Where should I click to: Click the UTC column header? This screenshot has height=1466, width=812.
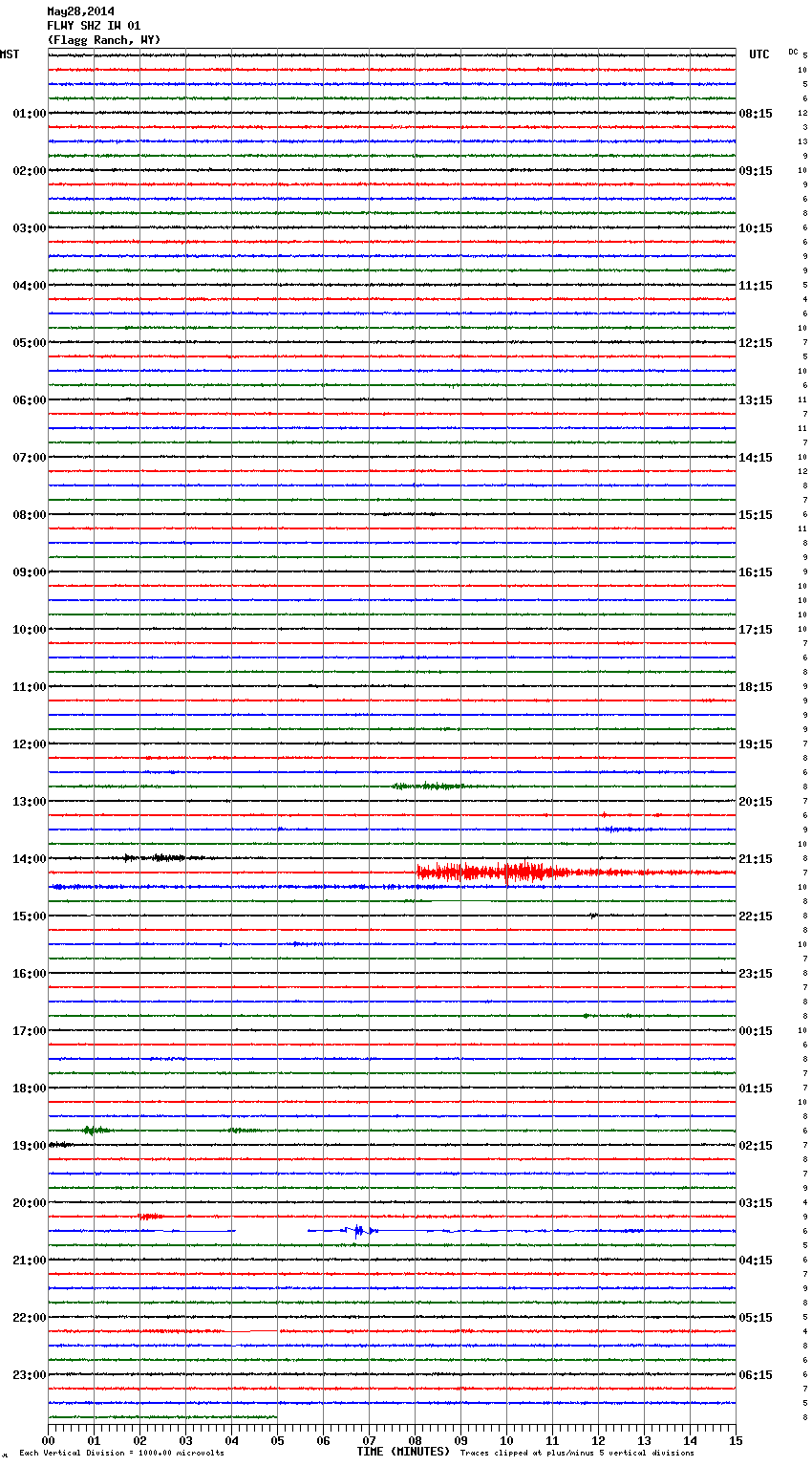click(759, 54)
